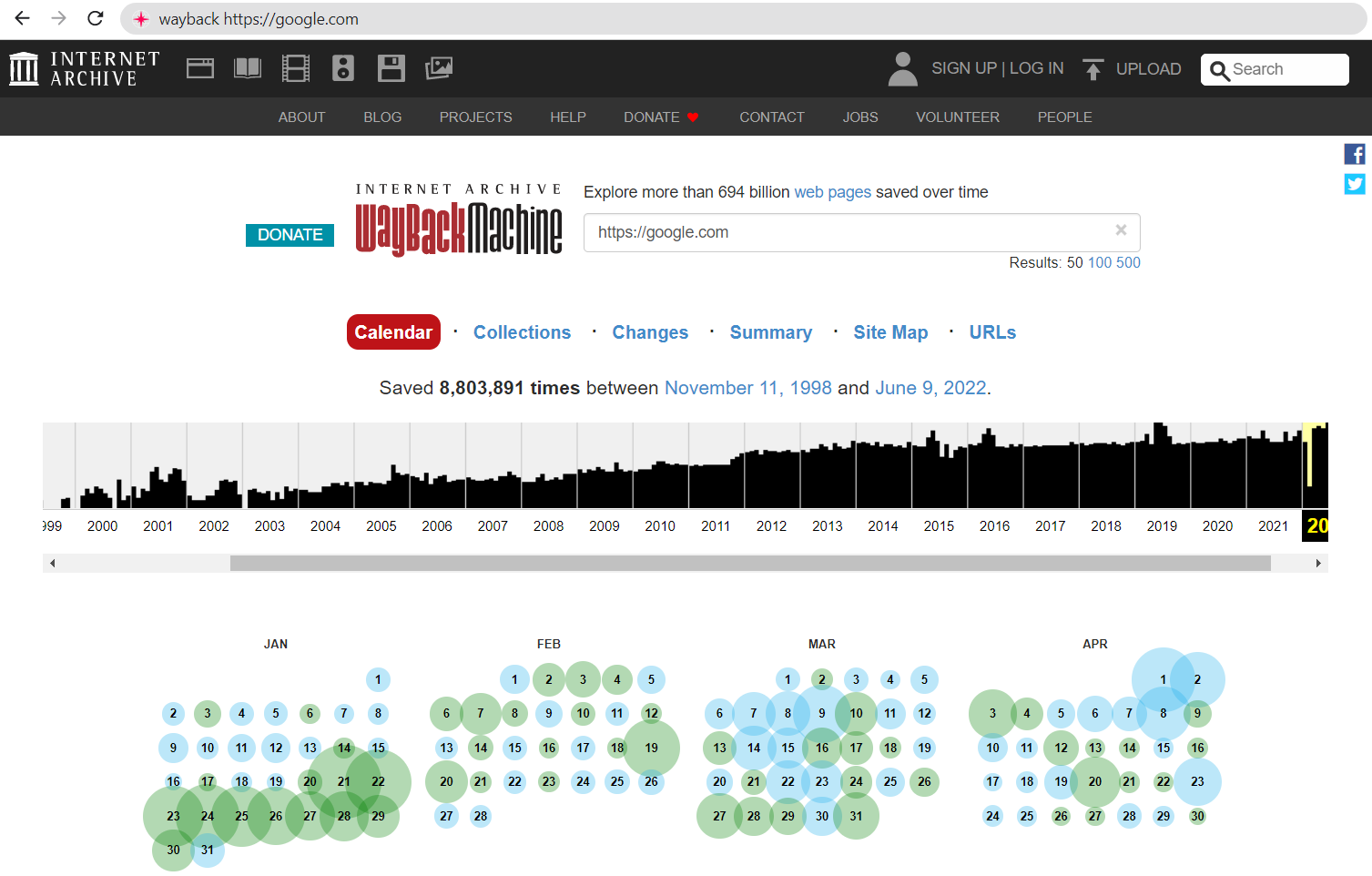Open April 3 captures
Image resolution: width=1372 pixels, height=876 pixels.
click(x=992, y=713)
